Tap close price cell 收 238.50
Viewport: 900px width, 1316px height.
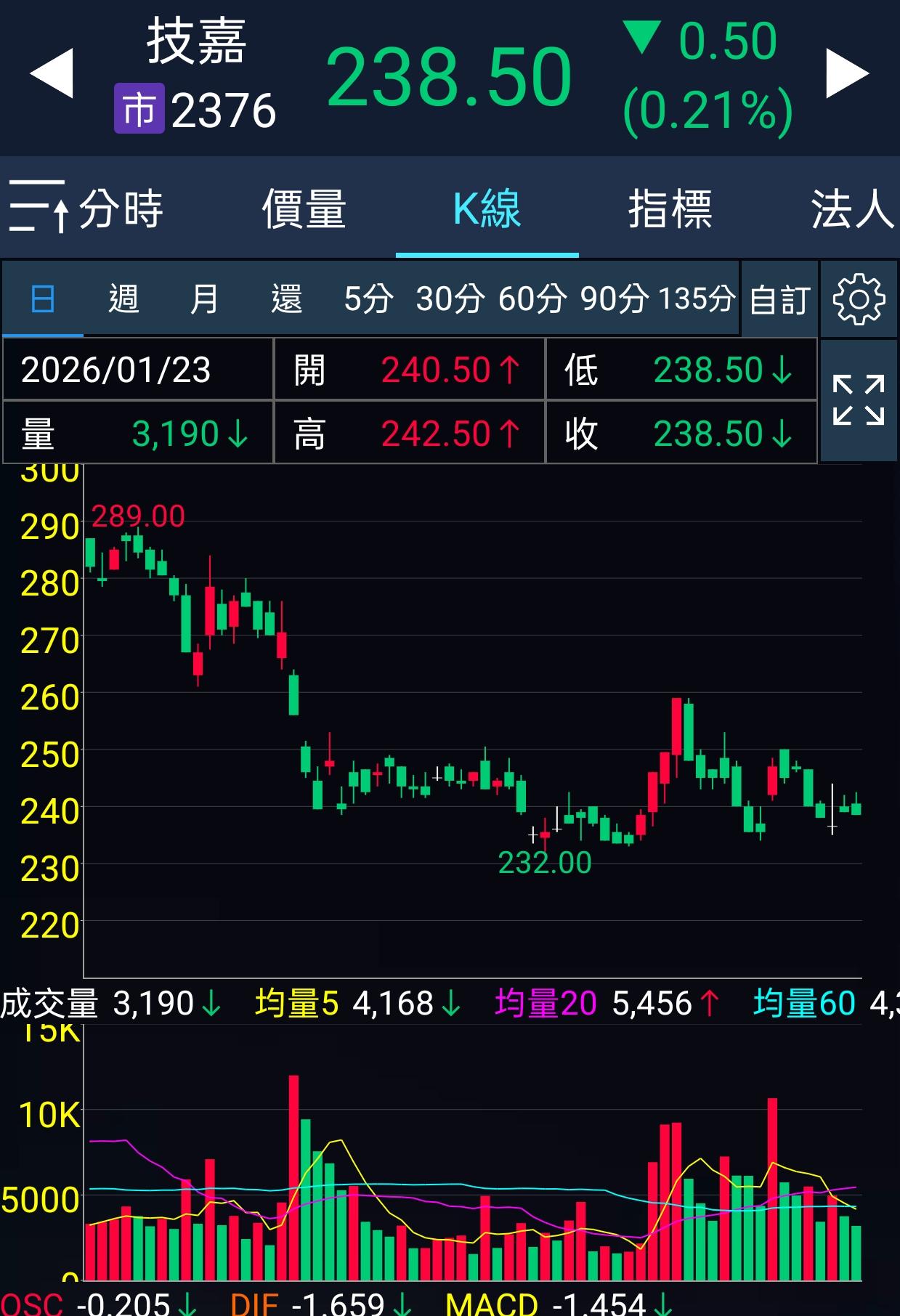[x=681, y=434]
